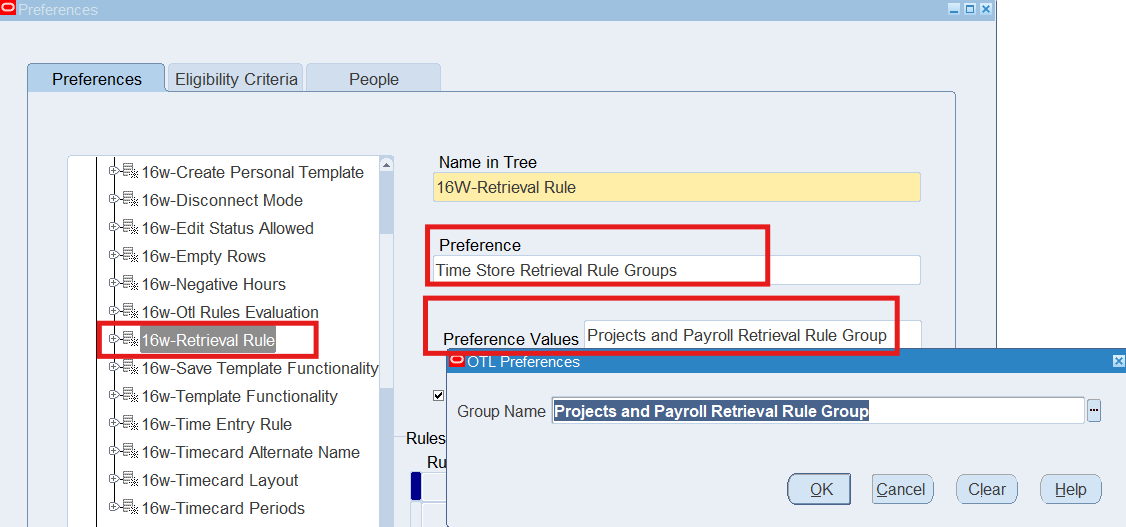Switch to the Eligibility Criteria tab

236,79
